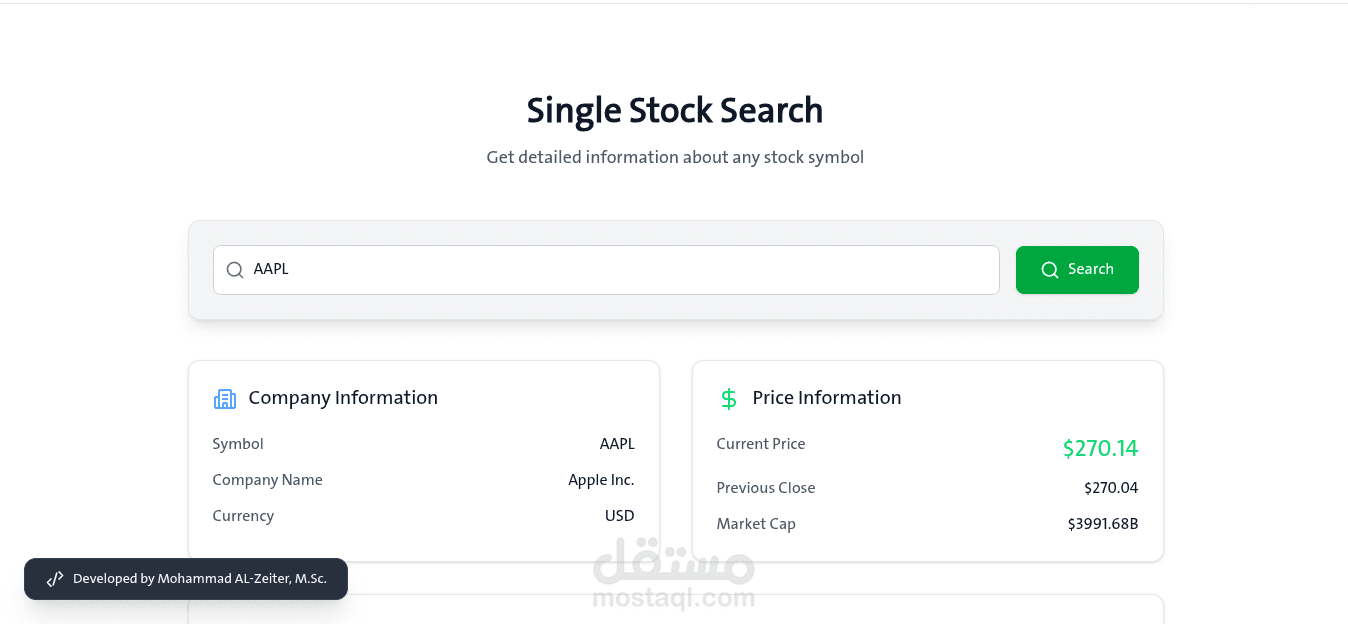Click the USD currency value

(619, 516)
